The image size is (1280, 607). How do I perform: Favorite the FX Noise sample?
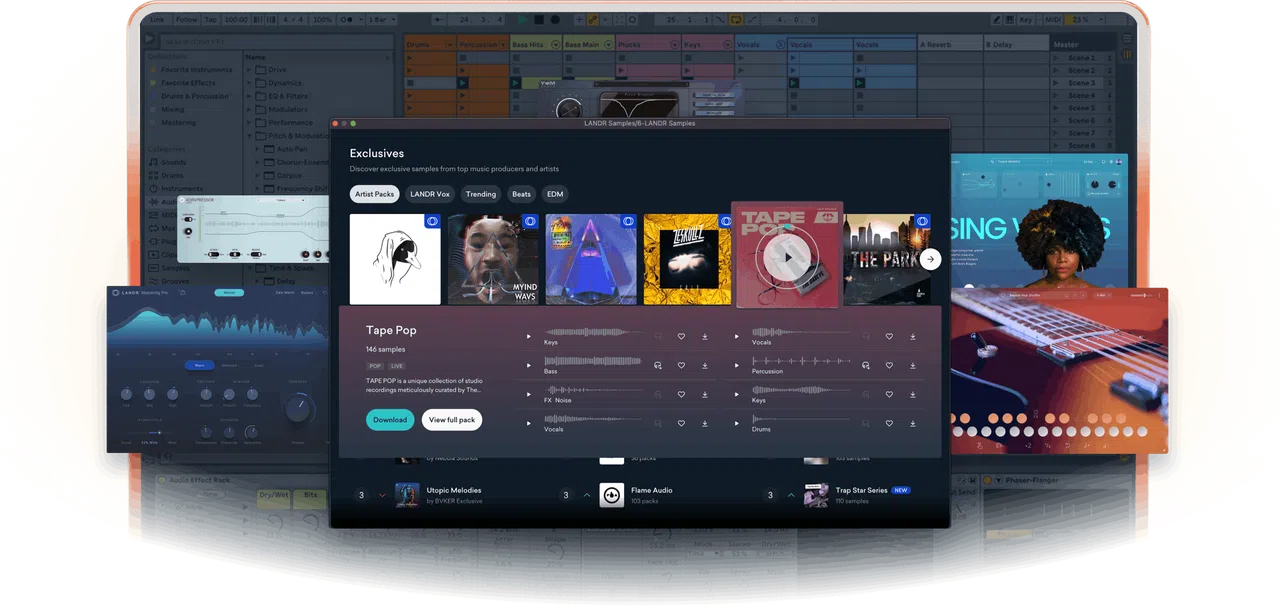coord(681,394)
